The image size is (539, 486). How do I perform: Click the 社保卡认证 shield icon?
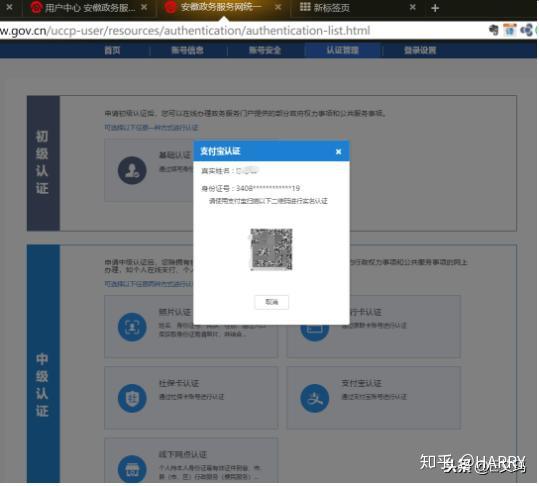[132, 398]
